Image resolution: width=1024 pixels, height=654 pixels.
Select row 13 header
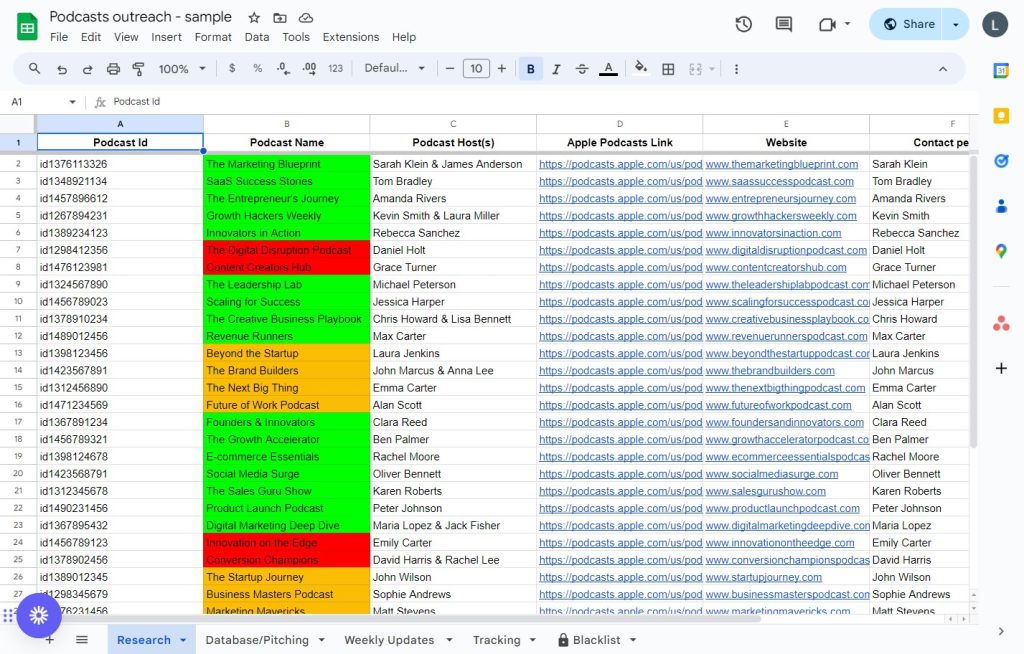click(x=18, y=353)
